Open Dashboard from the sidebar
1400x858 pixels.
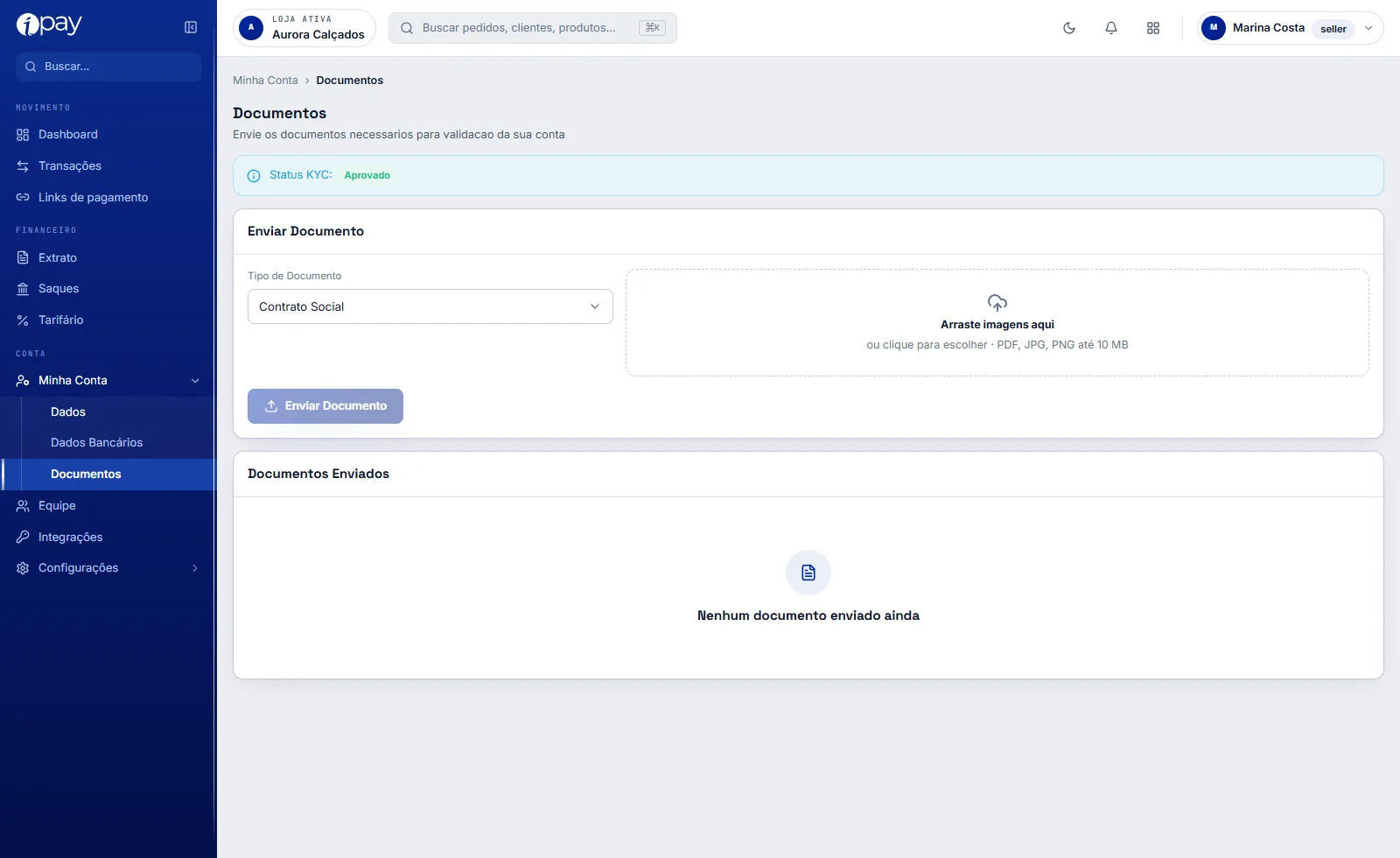click(x=108, y=135)
